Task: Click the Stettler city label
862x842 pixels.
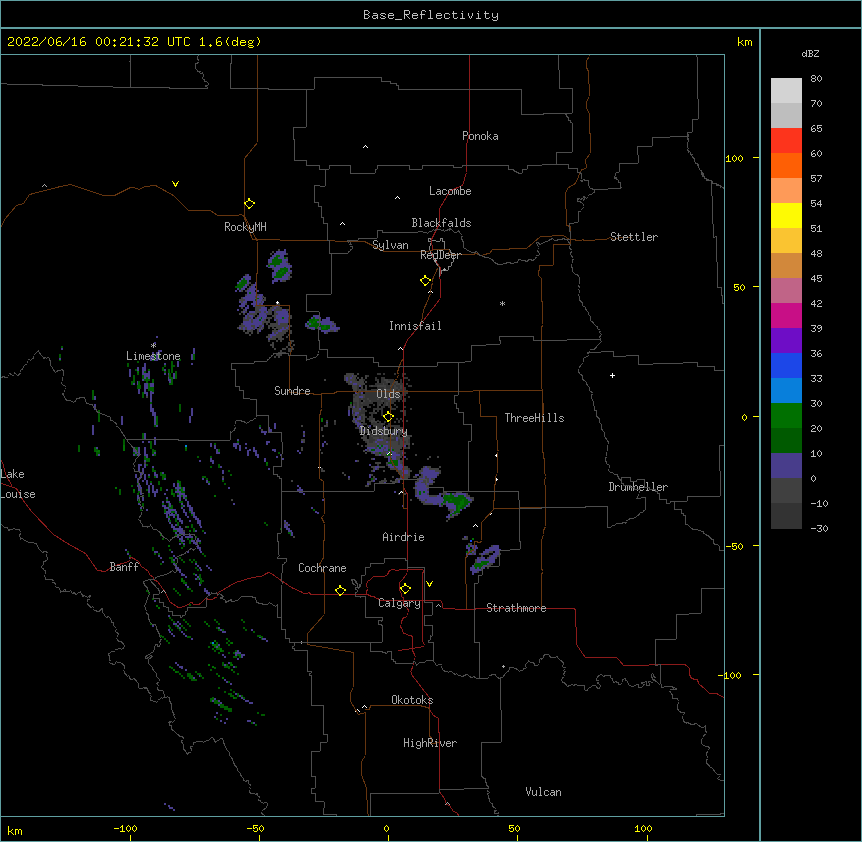Action: coord(633,237)
